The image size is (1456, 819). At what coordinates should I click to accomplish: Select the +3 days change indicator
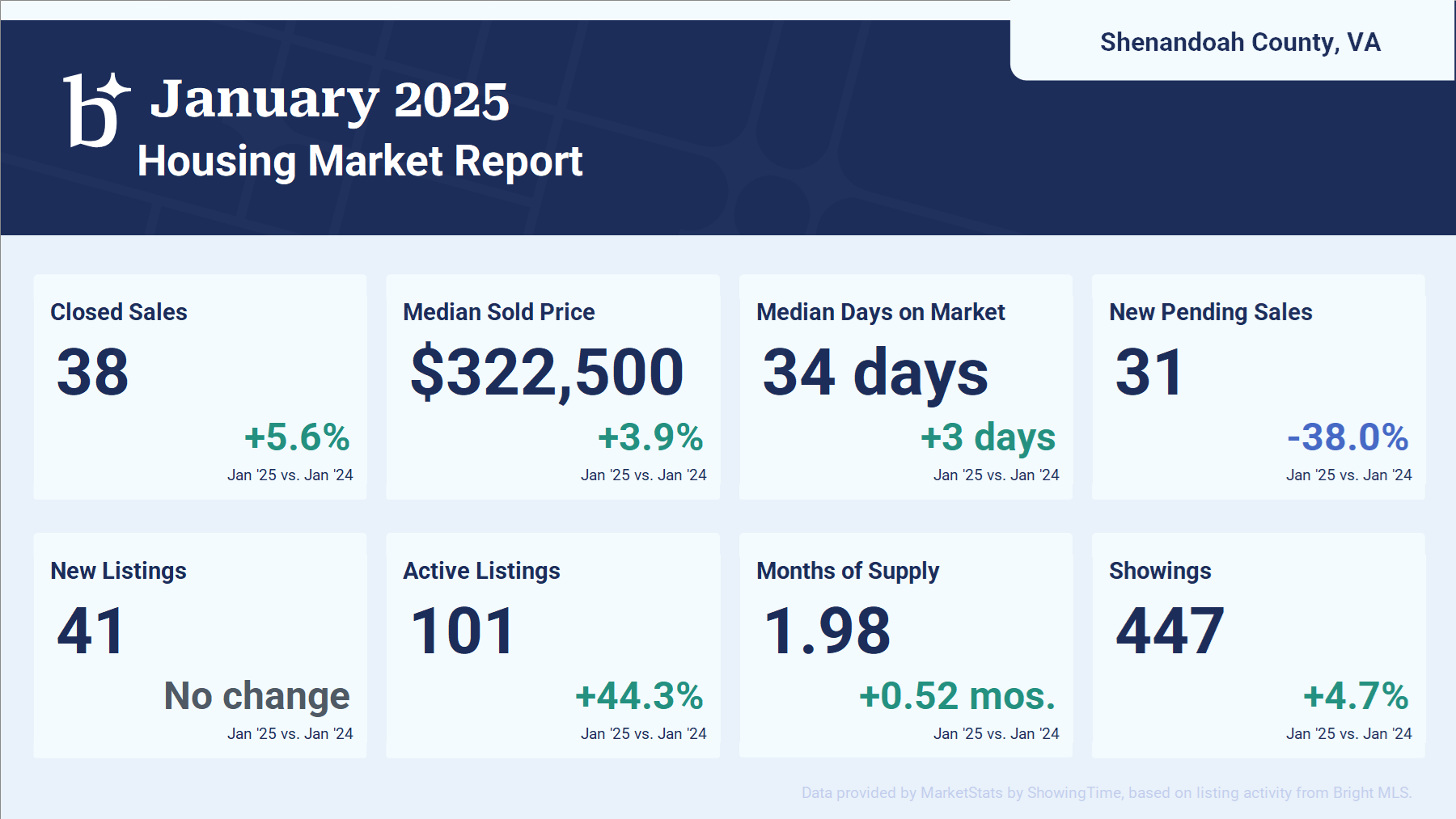pyautogui.click(x=988, y=437)
